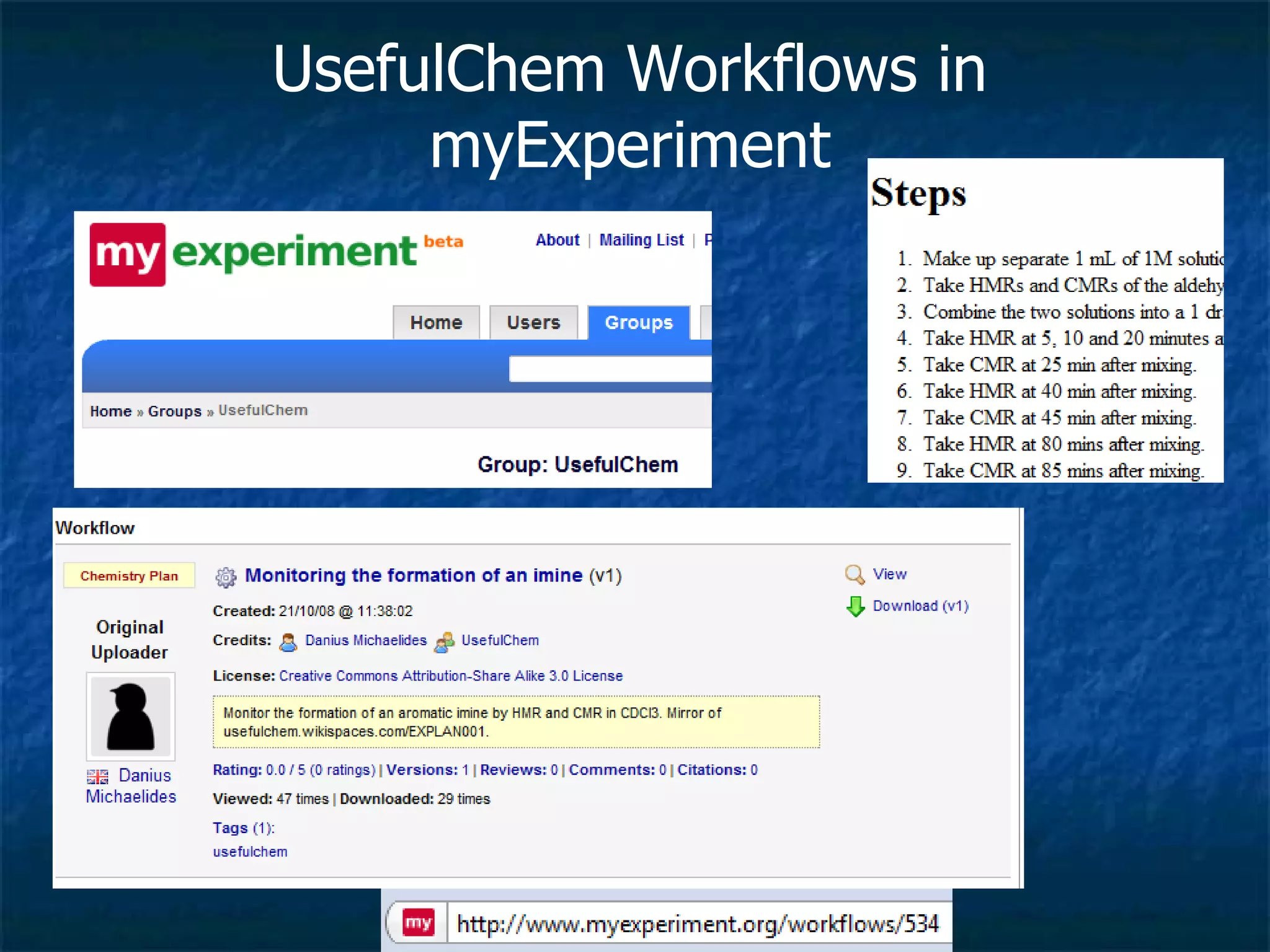Click the group icon next to UsefulChem credit
The width and height of the screenshot is (1270, 952).
(x=444, y=642)
